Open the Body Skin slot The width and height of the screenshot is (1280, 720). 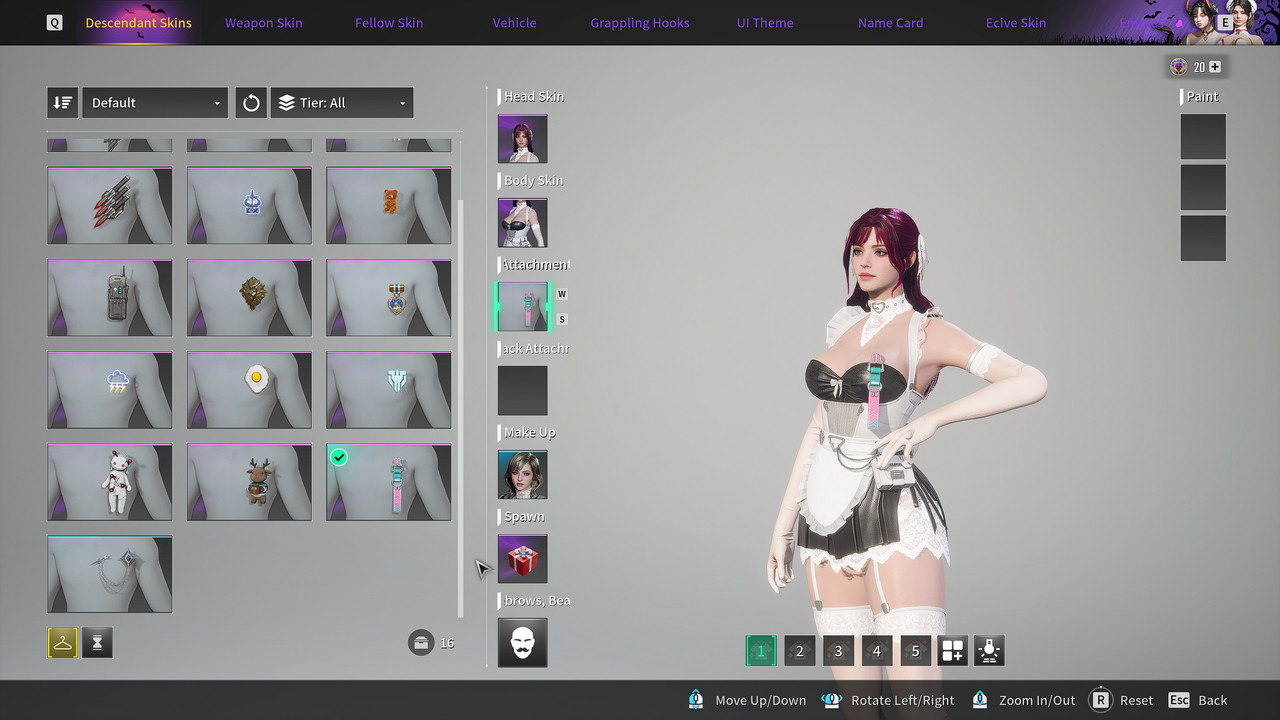pyautogui.click(x=523, y=223)
